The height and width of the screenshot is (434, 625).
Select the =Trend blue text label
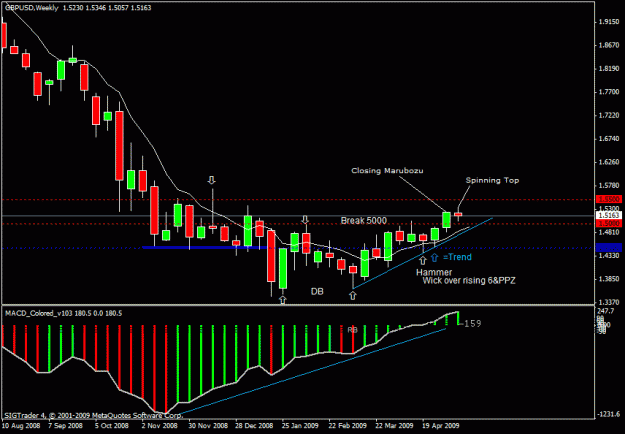tap(457, 257)
